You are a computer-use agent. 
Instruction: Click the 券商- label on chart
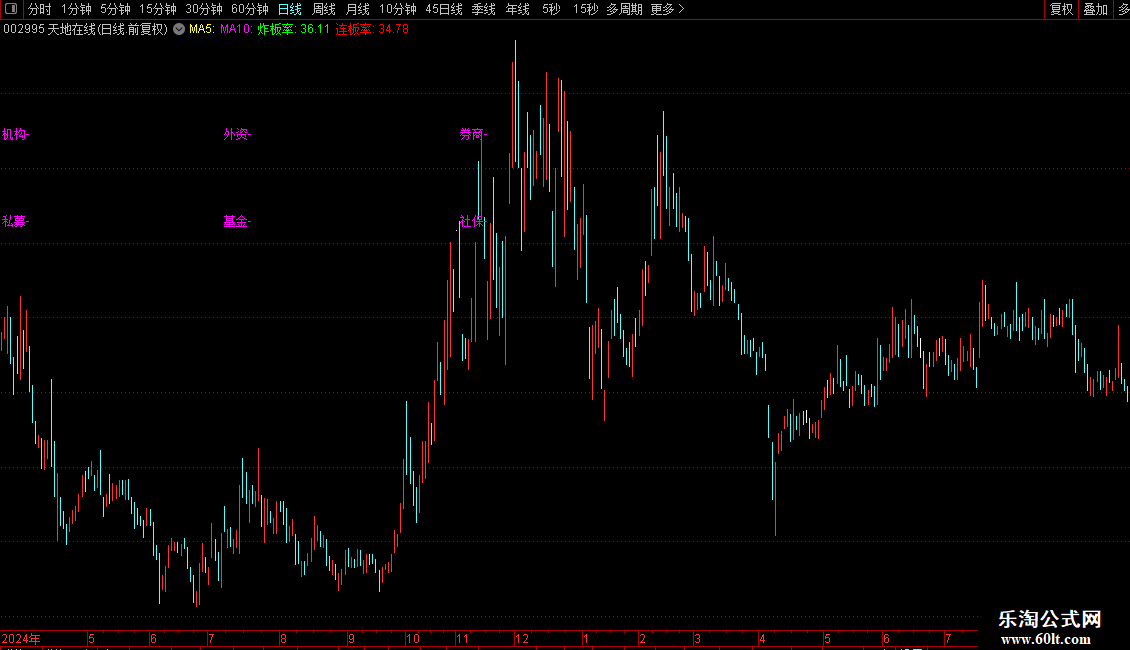473,134
